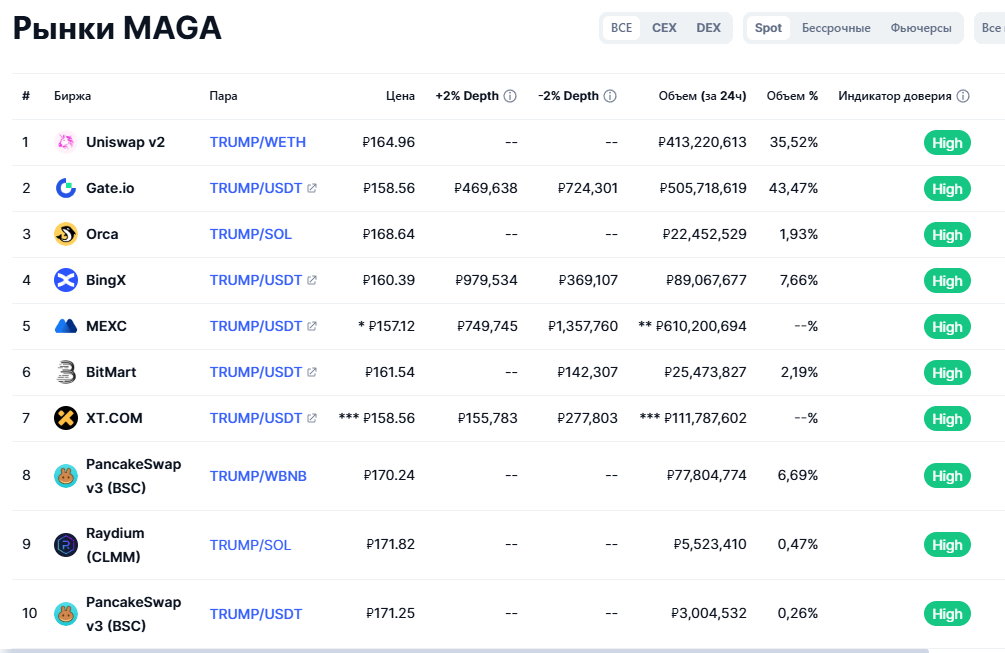The height and width of the screenshot is (653, 1005).
Task: Click the MEXC exchange logo
Action: click(65, 326)
